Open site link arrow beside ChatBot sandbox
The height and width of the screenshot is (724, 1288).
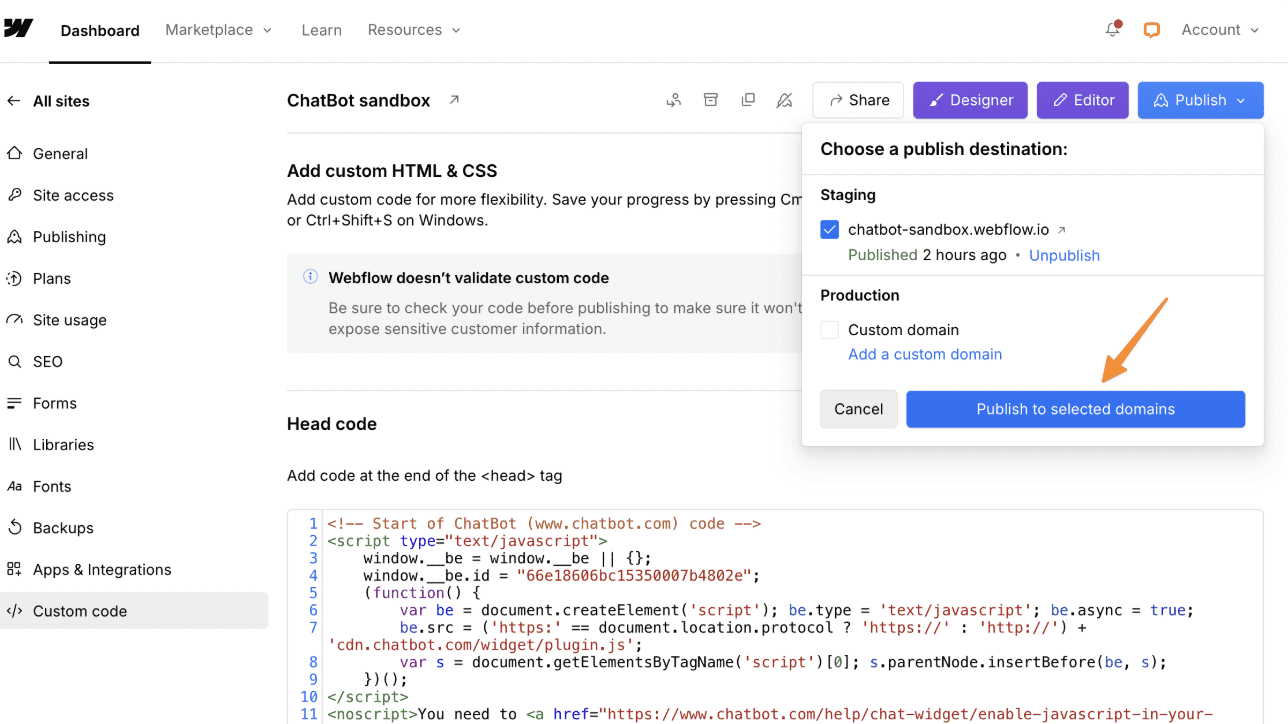coord(454,100)
